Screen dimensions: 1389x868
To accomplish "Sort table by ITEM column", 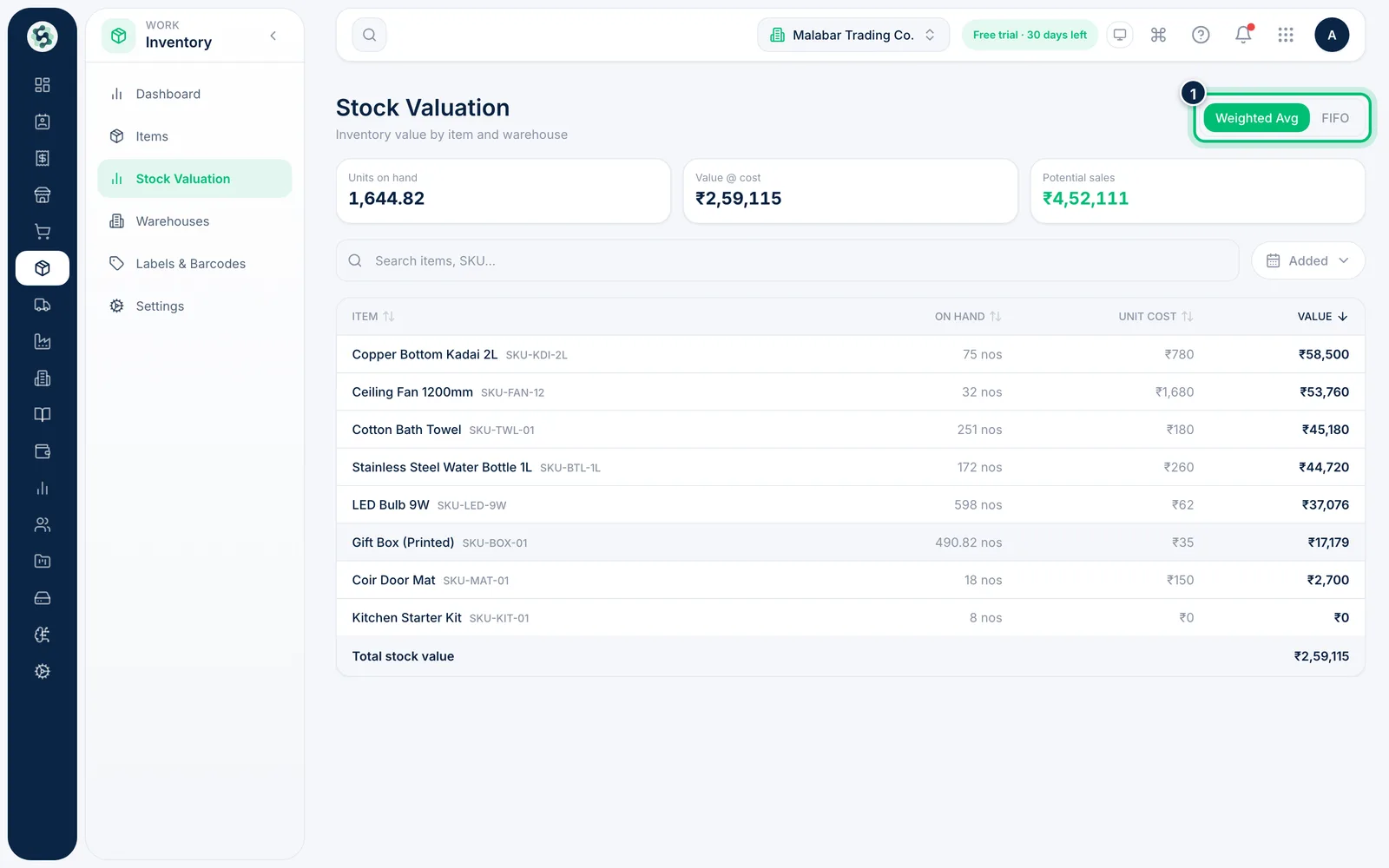I will pos(373,317).
